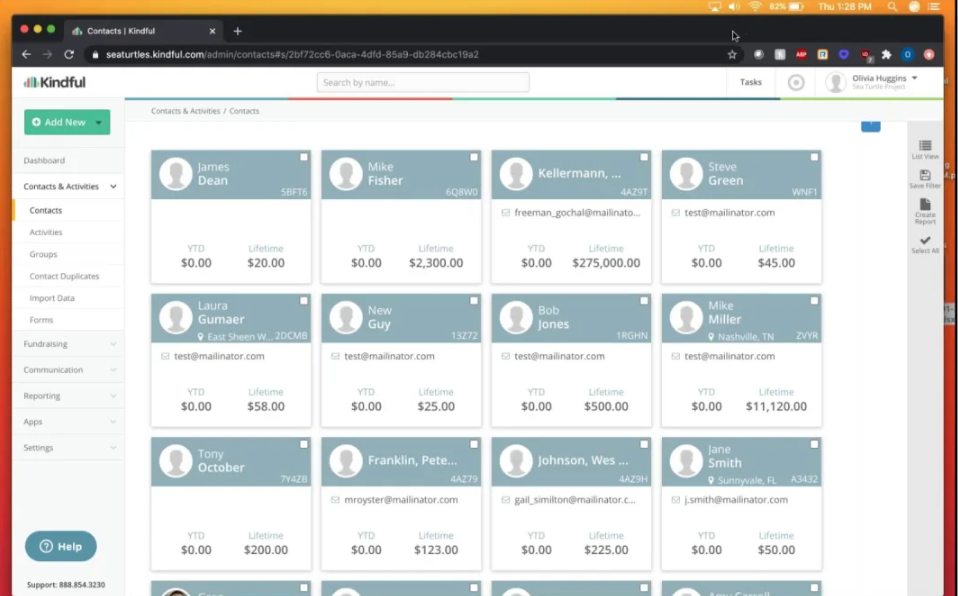Open Create Report icon

pos(925,204)
